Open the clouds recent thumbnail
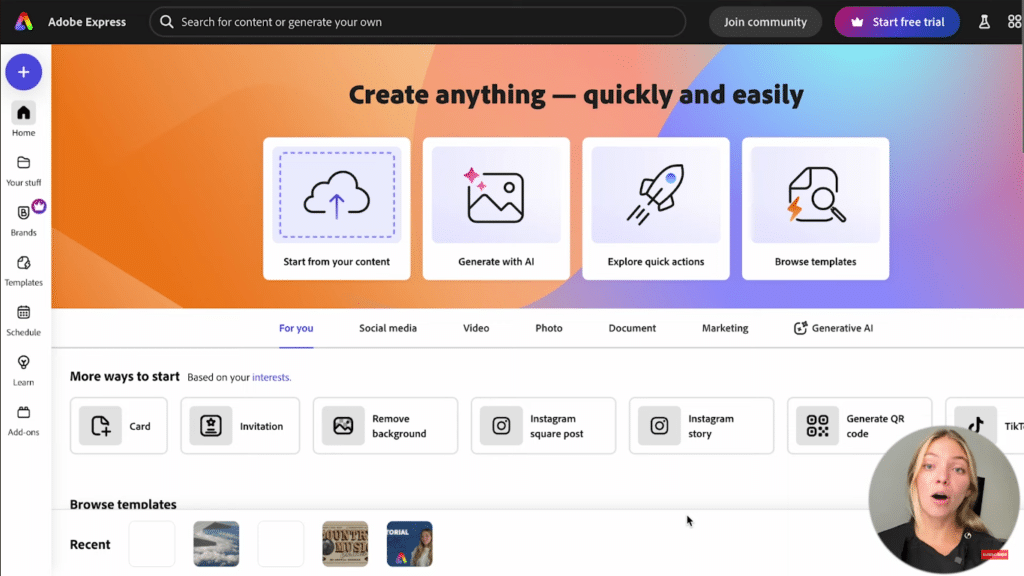The image size is (1024, 576). (x=216, y=543)
